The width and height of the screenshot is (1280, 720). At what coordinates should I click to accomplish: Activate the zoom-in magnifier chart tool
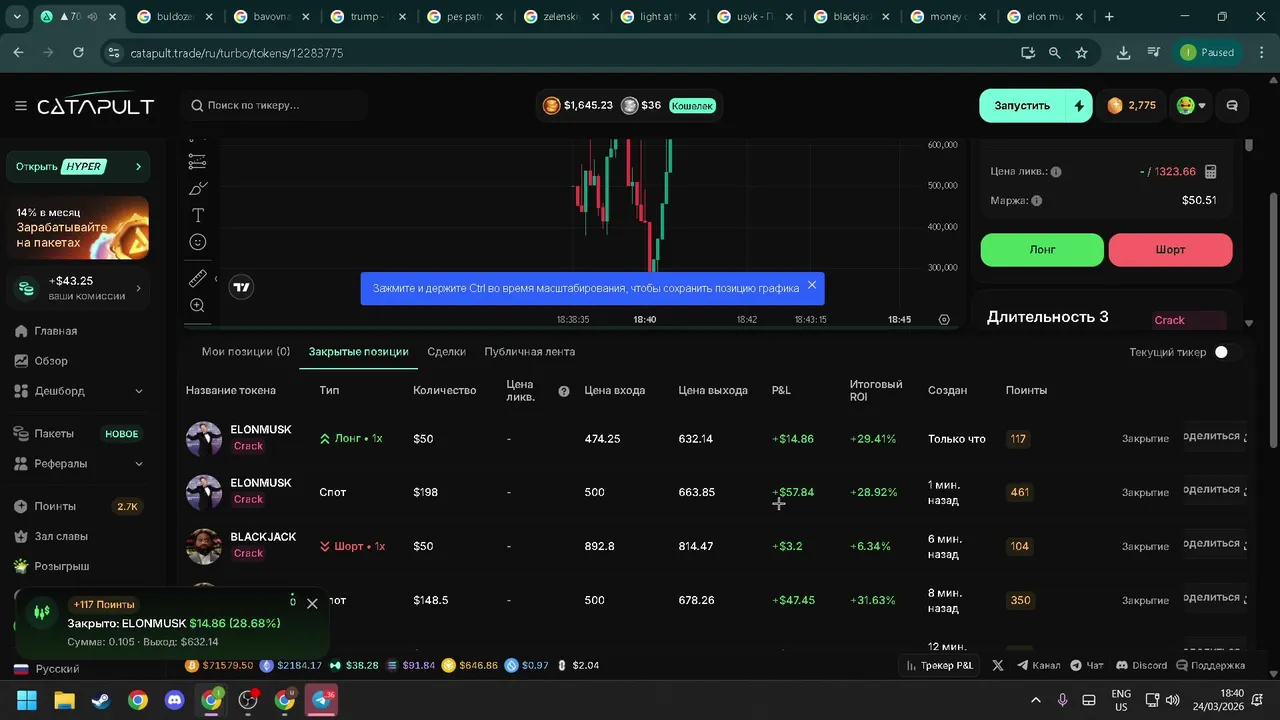[198, 305]
